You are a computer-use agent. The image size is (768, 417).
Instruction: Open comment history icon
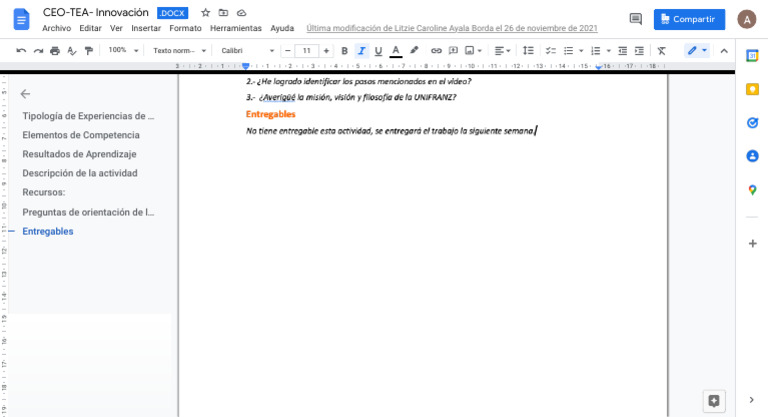pyautogui.click(x=635, y=19)
